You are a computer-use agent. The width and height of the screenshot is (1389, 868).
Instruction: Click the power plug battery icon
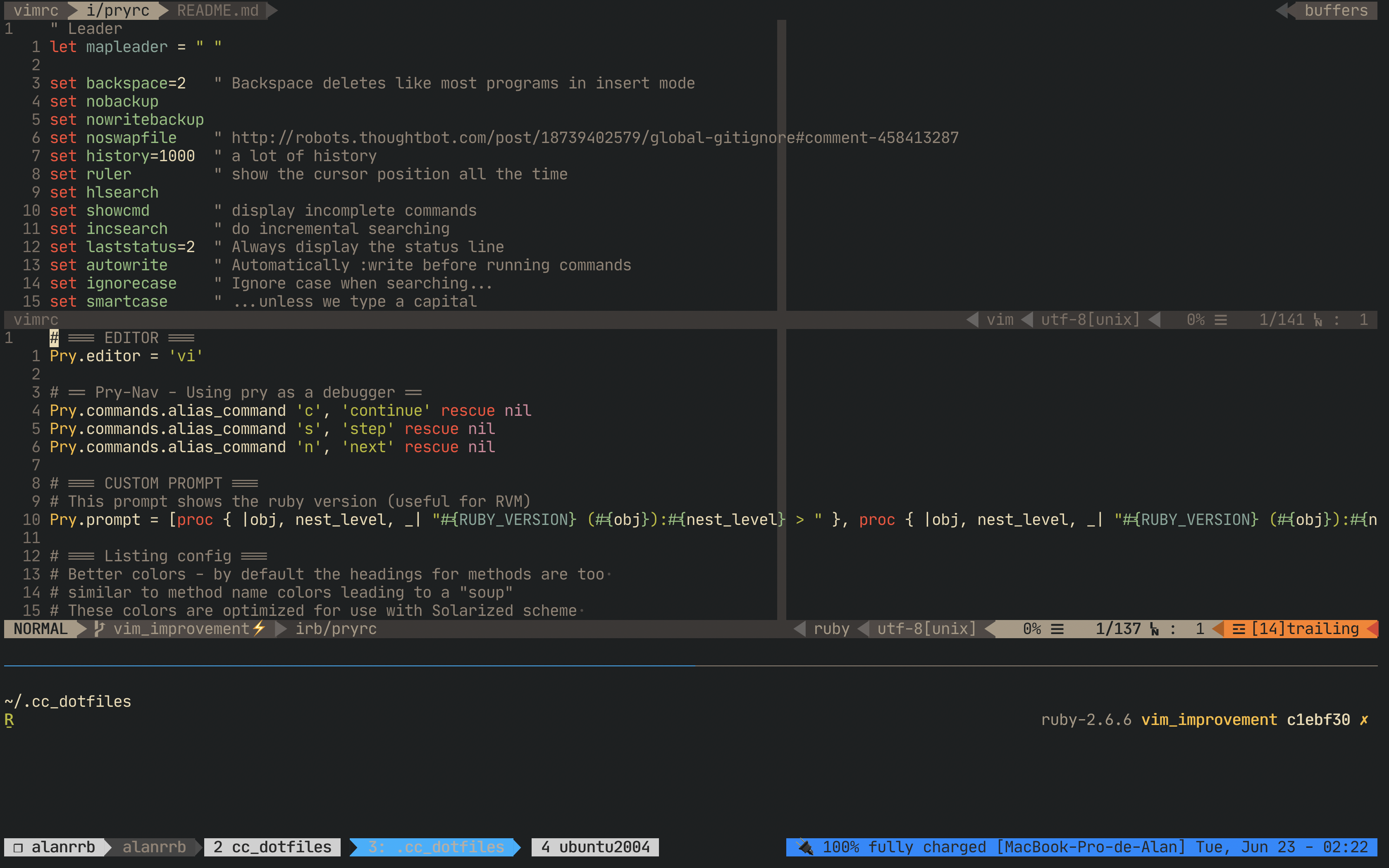(x=805, y=847)
